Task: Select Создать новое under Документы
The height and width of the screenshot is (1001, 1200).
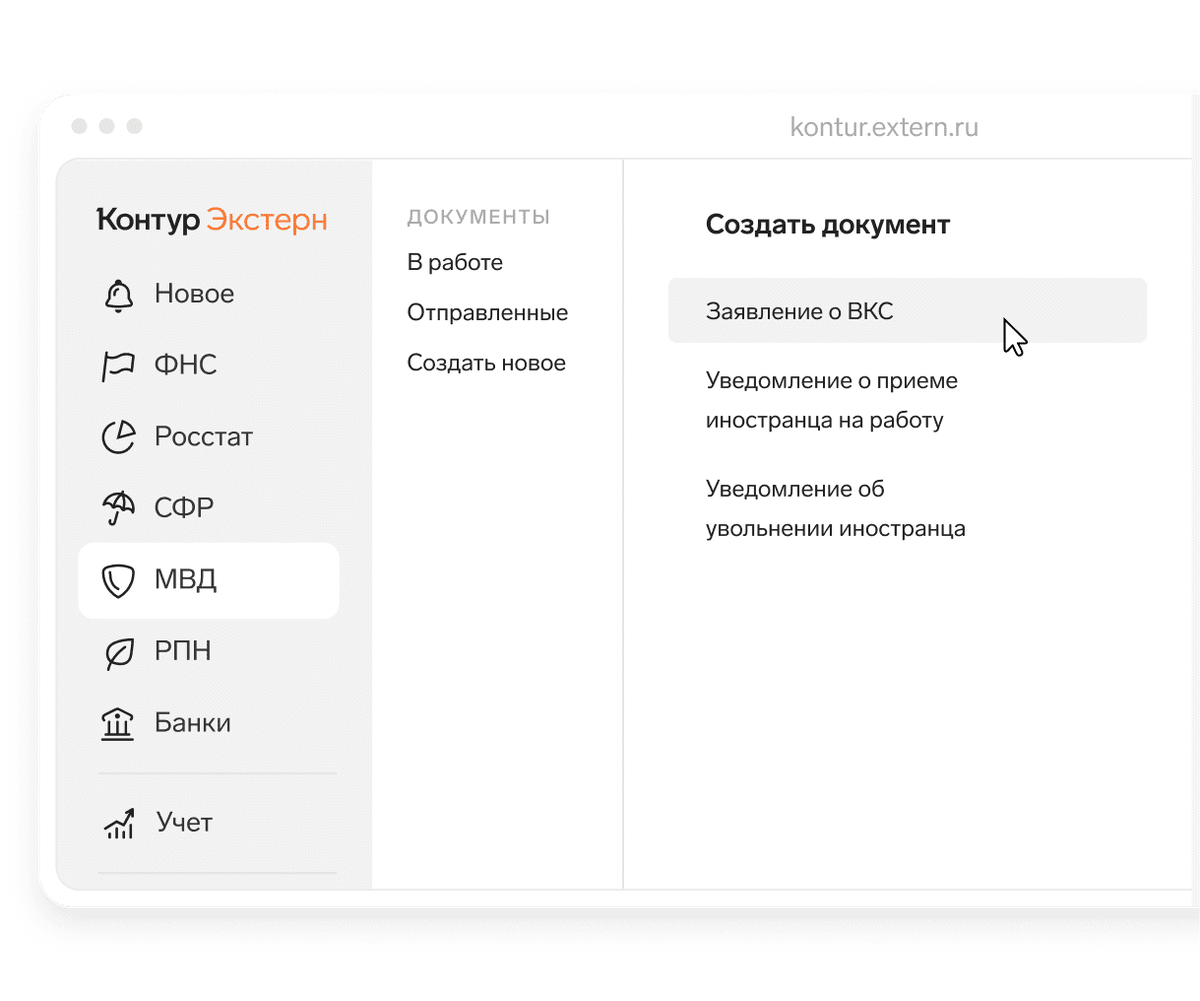Action: (x=487, y=363)
